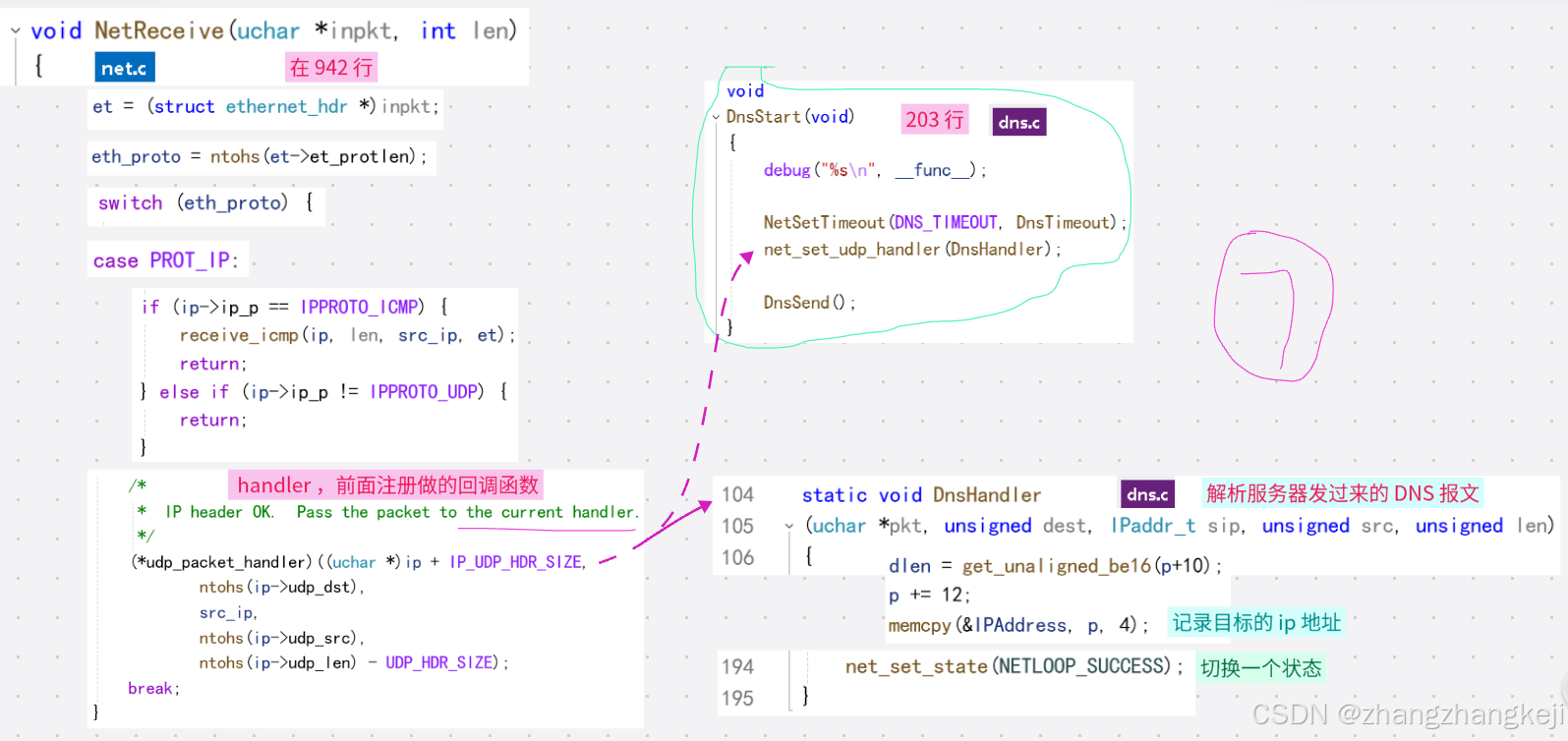
Task: Click the 'NetSetTimeout(DNS_TIMEOUT, DnsTimeout);' line
Action: pyautogui.click(x=946, y=222)
